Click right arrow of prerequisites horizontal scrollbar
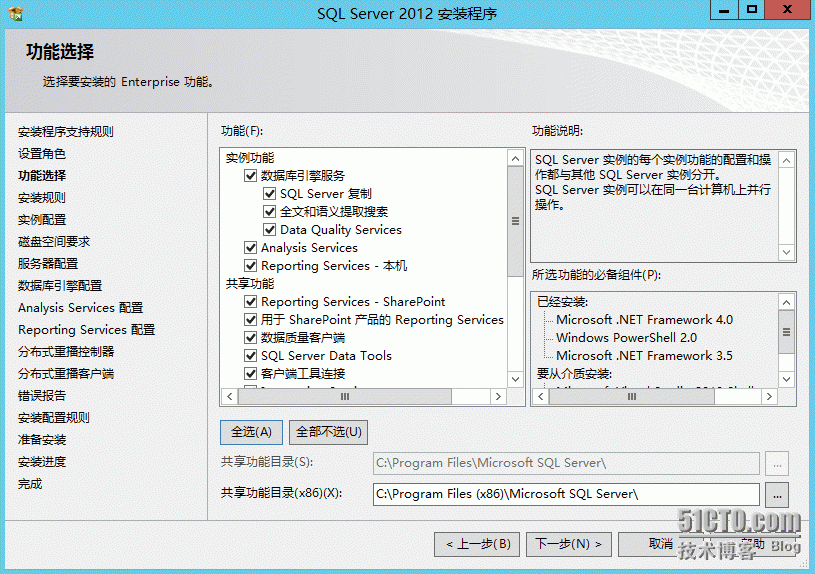This screenshot has height=574, width=815. (x=769, y=397)
